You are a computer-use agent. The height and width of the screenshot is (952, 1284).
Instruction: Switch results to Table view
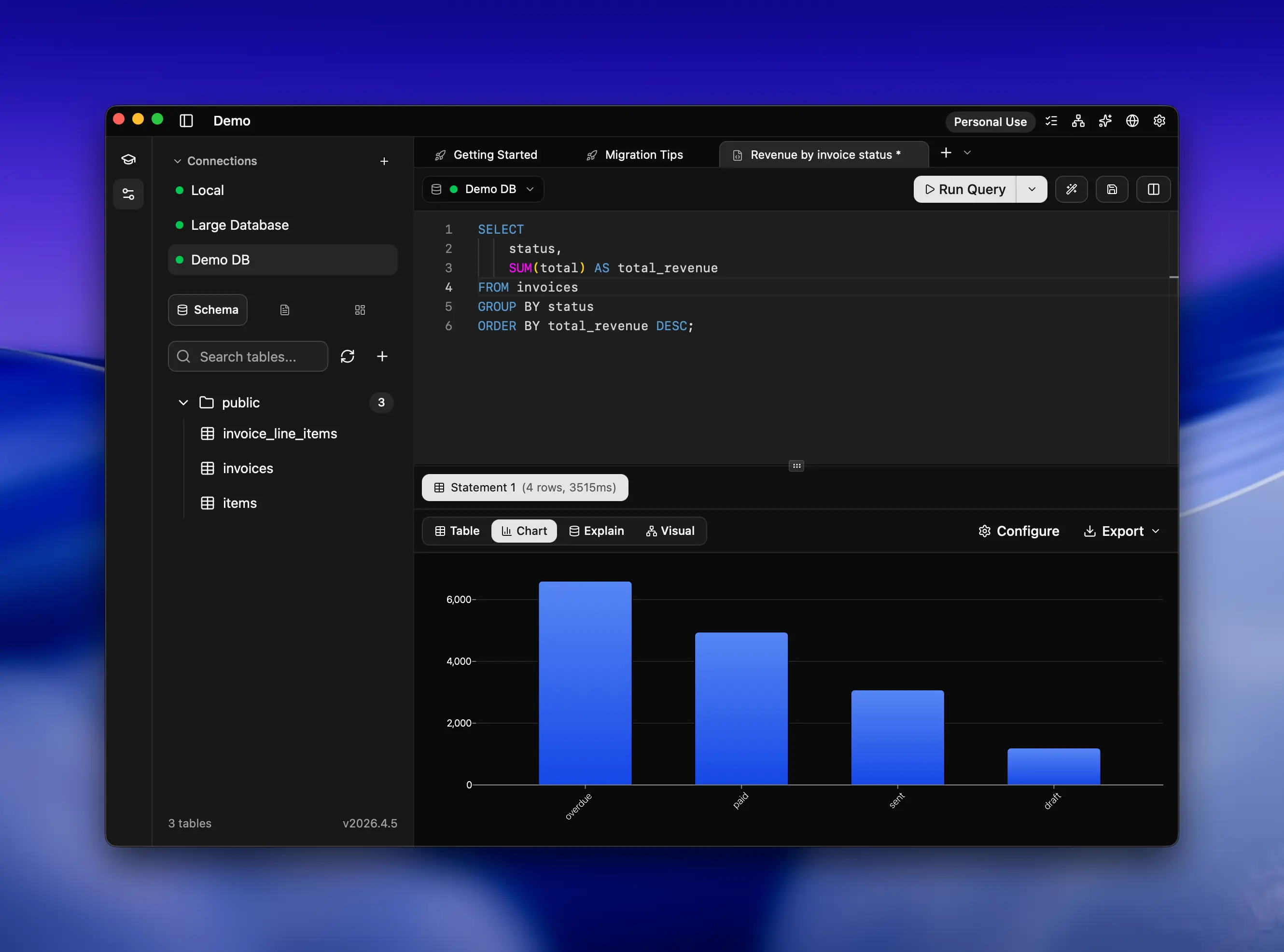tap(456, 531)
